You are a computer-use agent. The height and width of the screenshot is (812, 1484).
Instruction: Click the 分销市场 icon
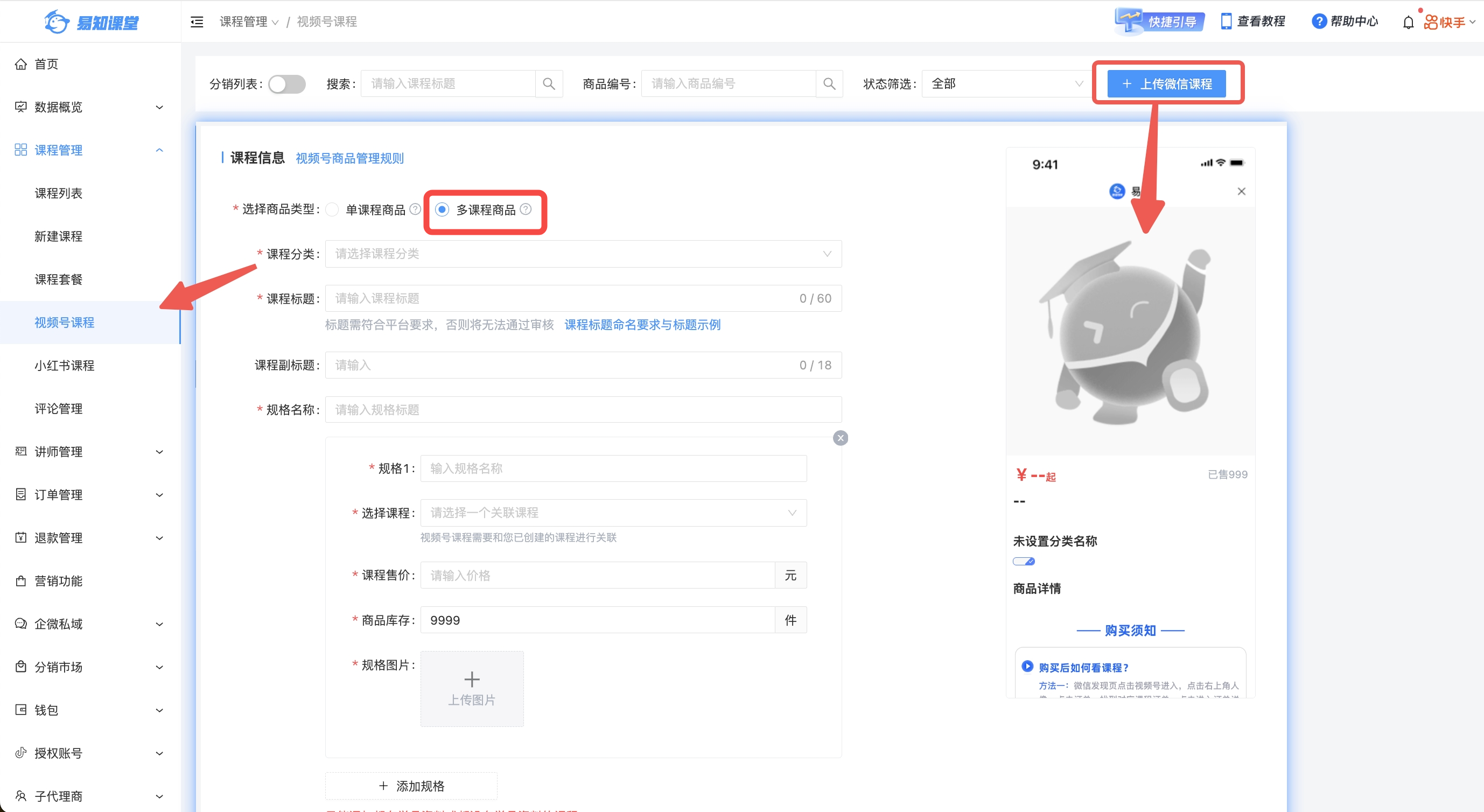[x=21, y=667]
